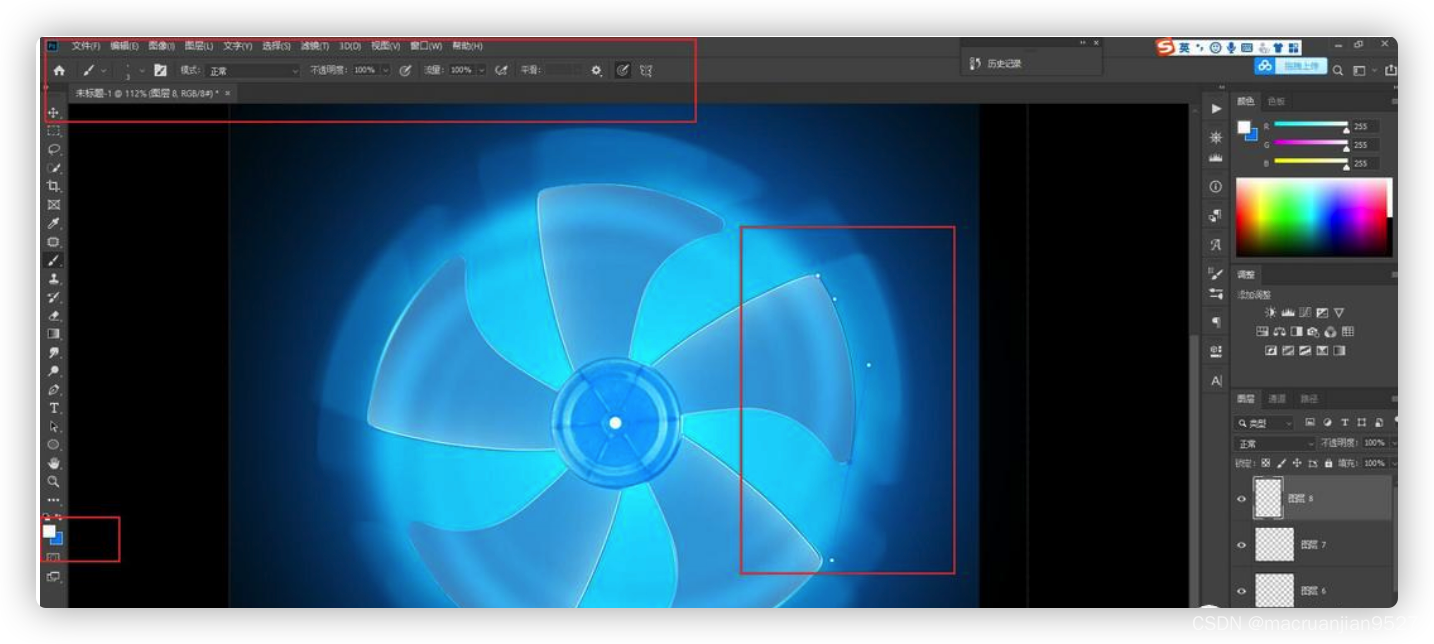Select the Crop tool
This screenshot has width=1434, height=644.
coord(54,186)
